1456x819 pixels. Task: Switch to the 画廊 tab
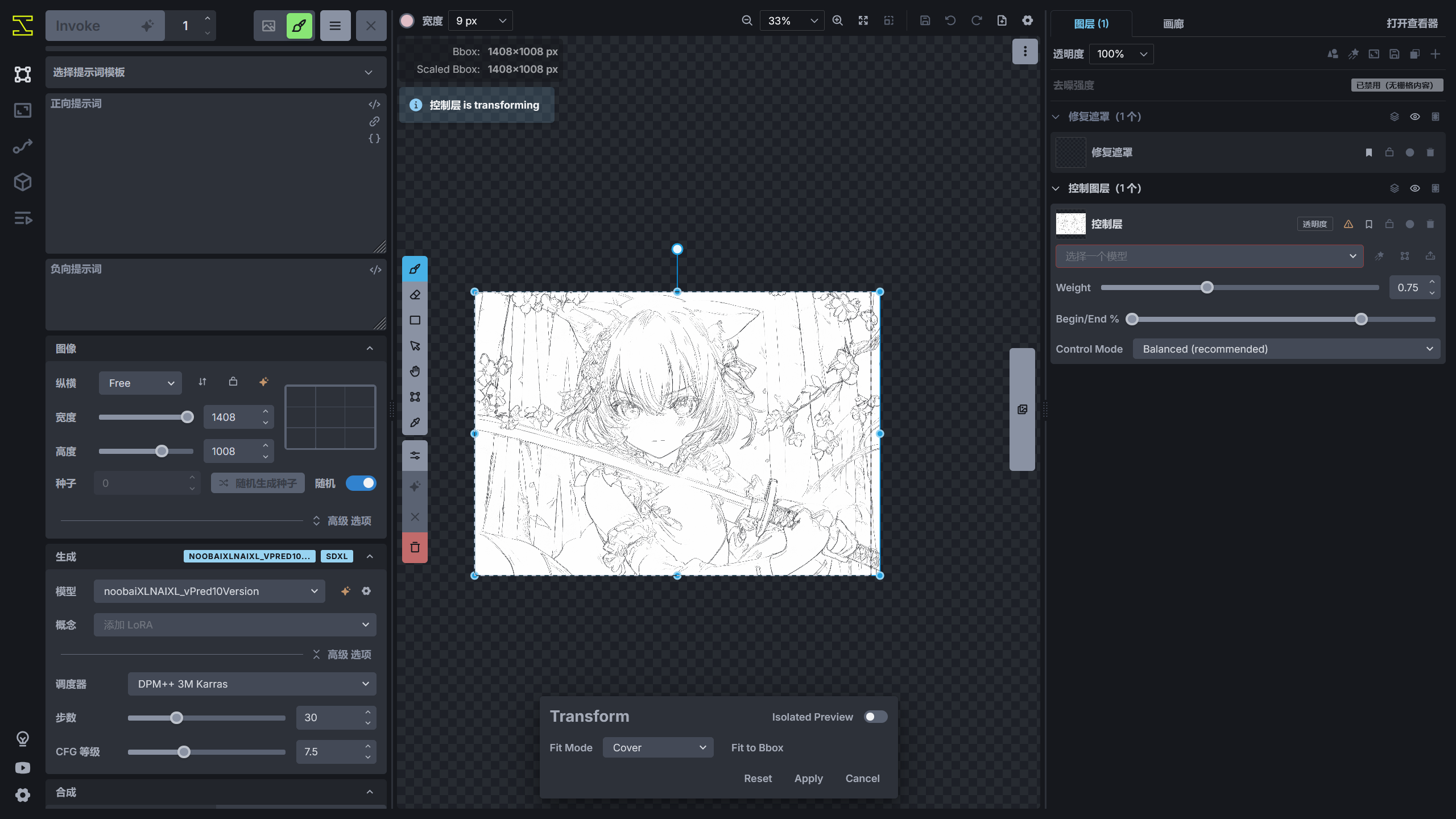tap(1173, 24)
